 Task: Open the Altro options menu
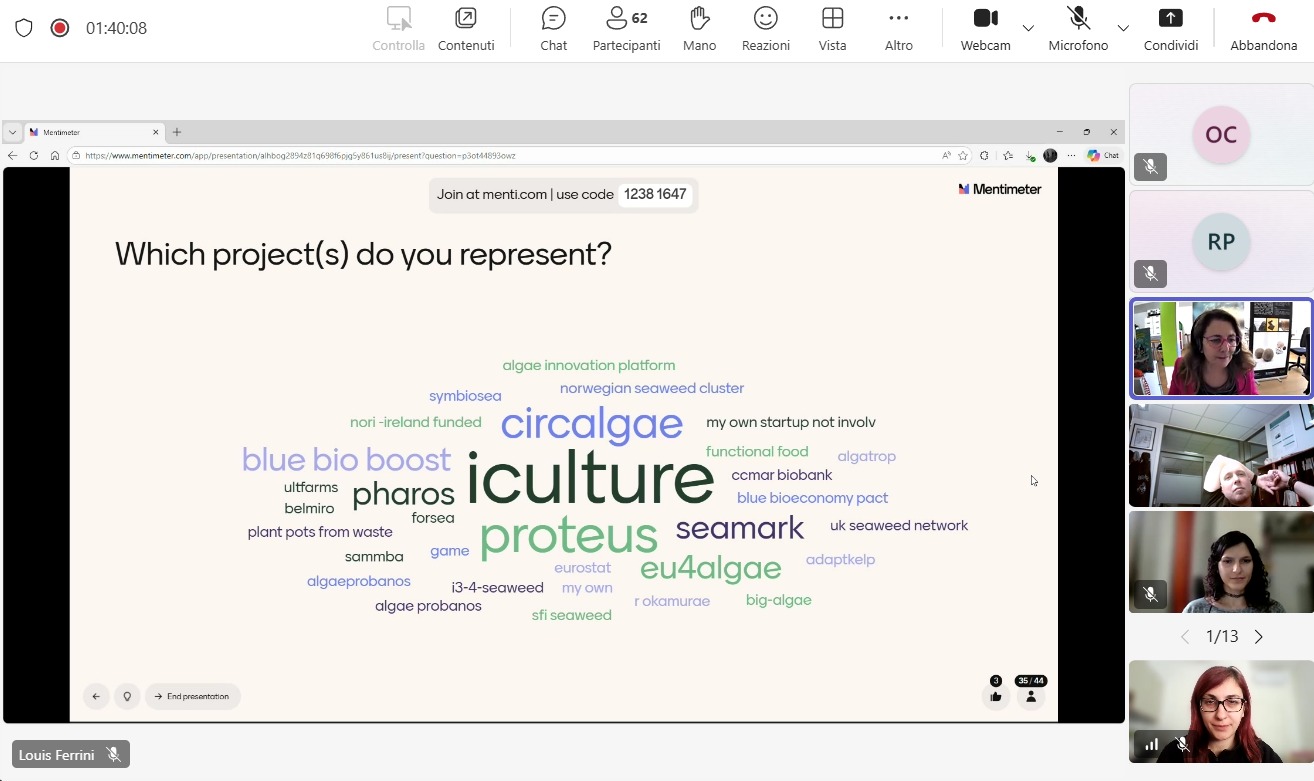[x=899, y=29]
